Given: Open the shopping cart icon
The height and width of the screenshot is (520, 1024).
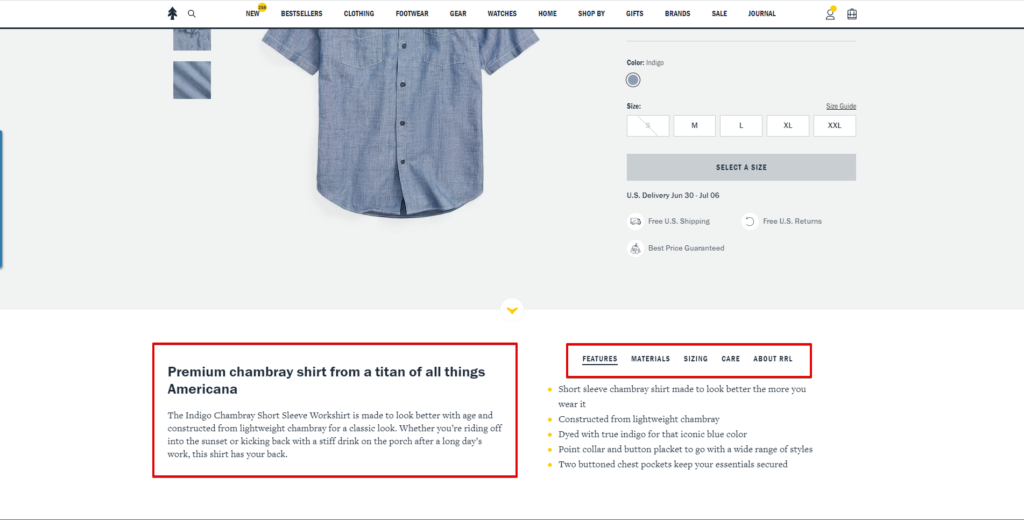Looking at the screenshot, I should click(852, 14).
